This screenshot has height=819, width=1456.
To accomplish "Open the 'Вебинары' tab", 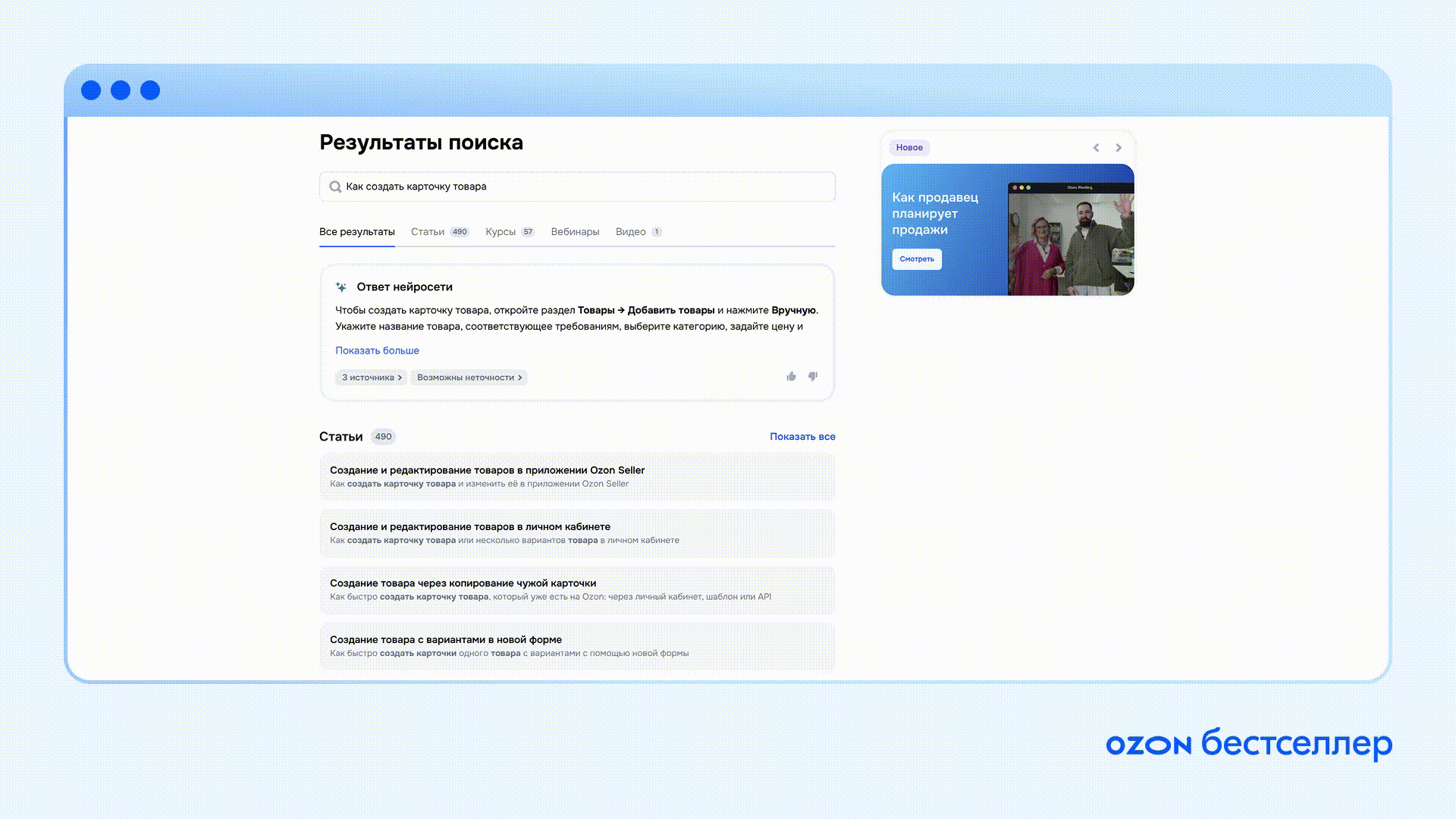I will pyautogui.click(x=575, y=232).
